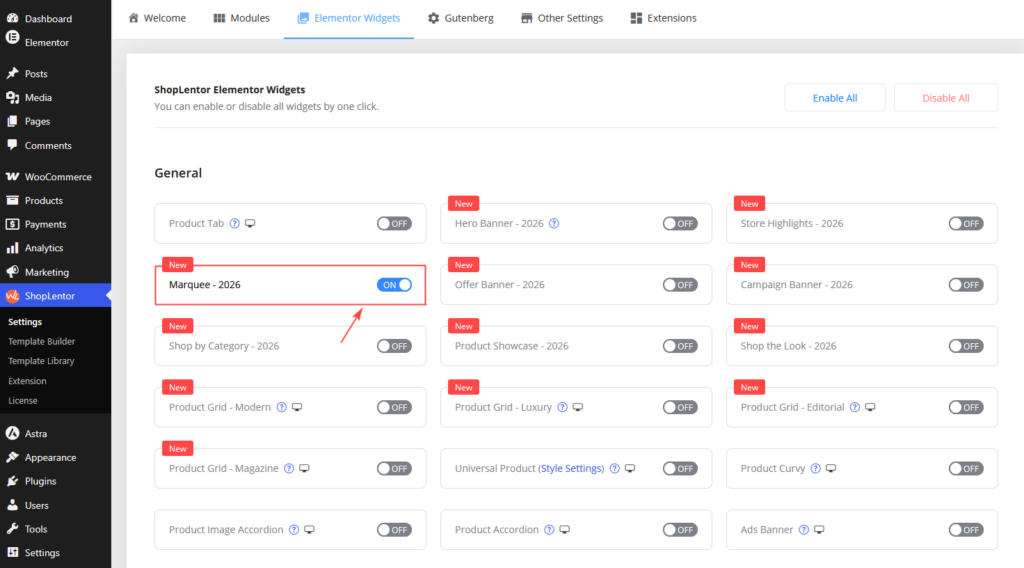Click the Posts pin icon
The height and width of the screenshot is (568, 1024).
tap(12, 73)
